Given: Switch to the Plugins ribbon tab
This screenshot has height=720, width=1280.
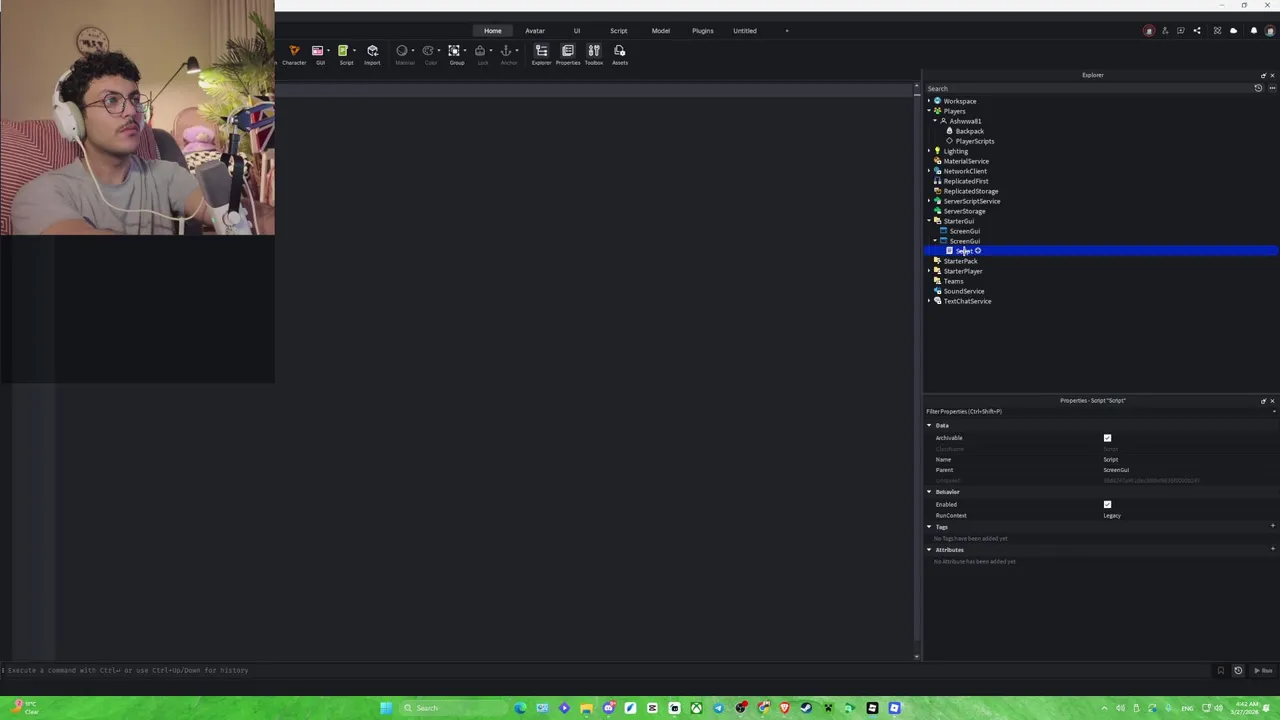Looking at the screenshot, I should [x=703, y=31].
